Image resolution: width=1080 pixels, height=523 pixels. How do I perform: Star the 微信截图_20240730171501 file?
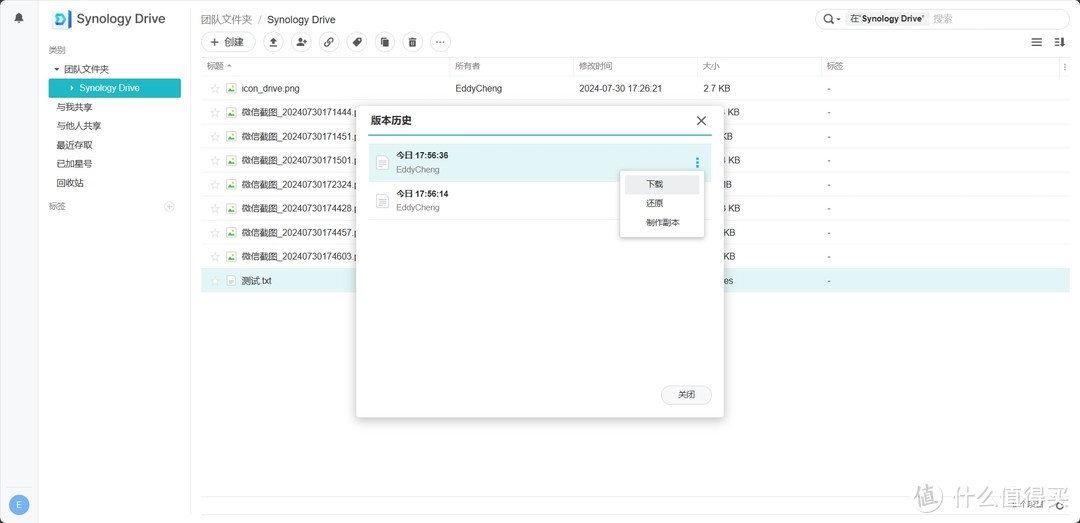point(215,161)
